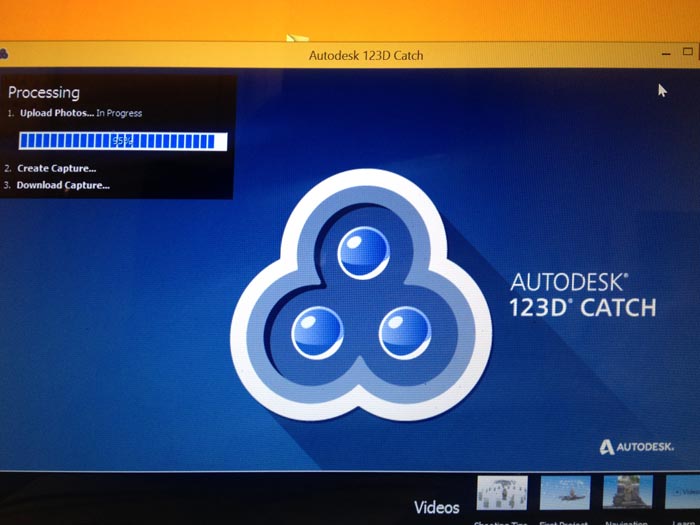Maximize the Autodesk 123D Catch window
The height and width of the screenshot is (525, 700).
coord(688,52)
